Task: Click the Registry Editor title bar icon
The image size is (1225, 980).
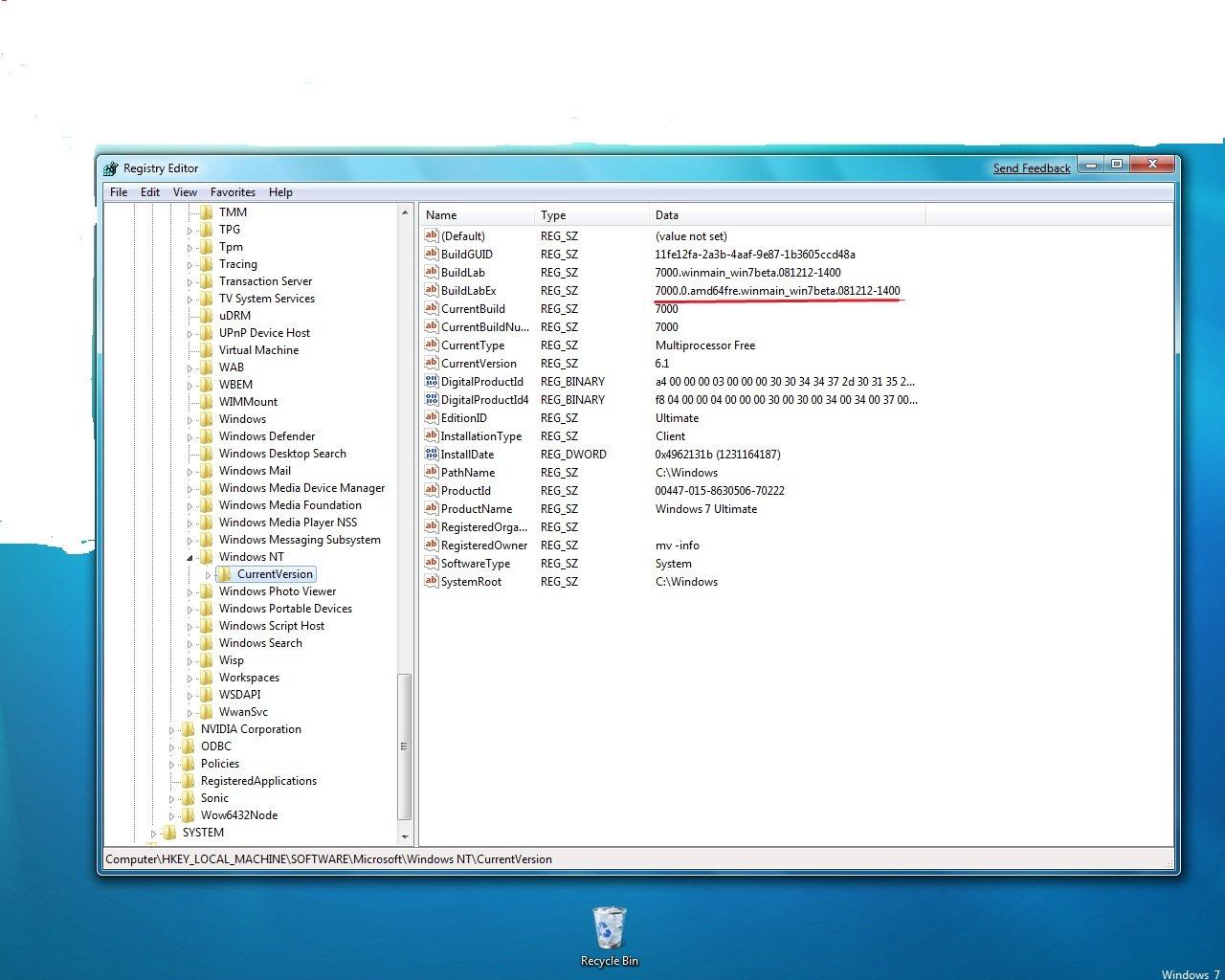Action: [111, 168]
